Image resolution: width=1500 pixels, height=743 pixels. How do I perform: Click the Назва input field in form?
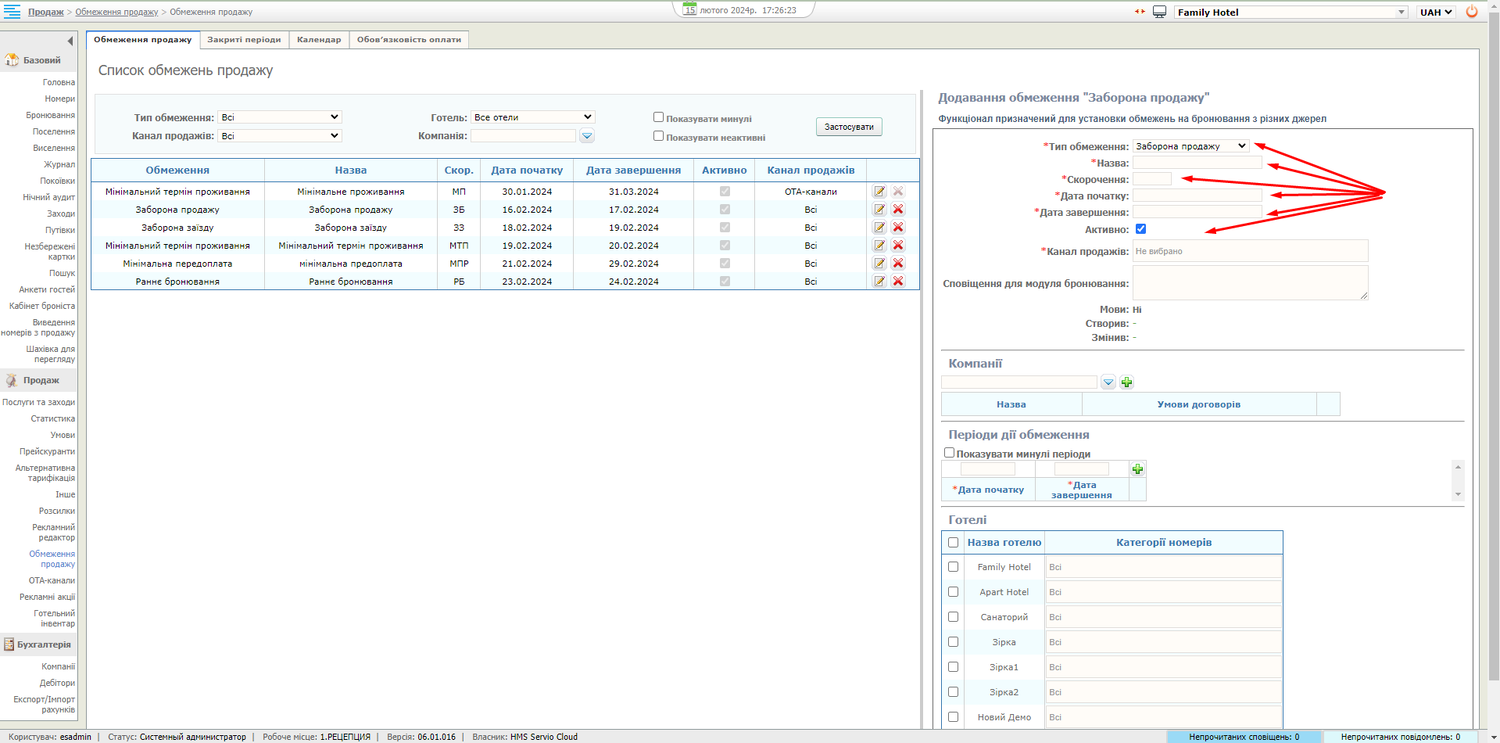coord(1197,163)
